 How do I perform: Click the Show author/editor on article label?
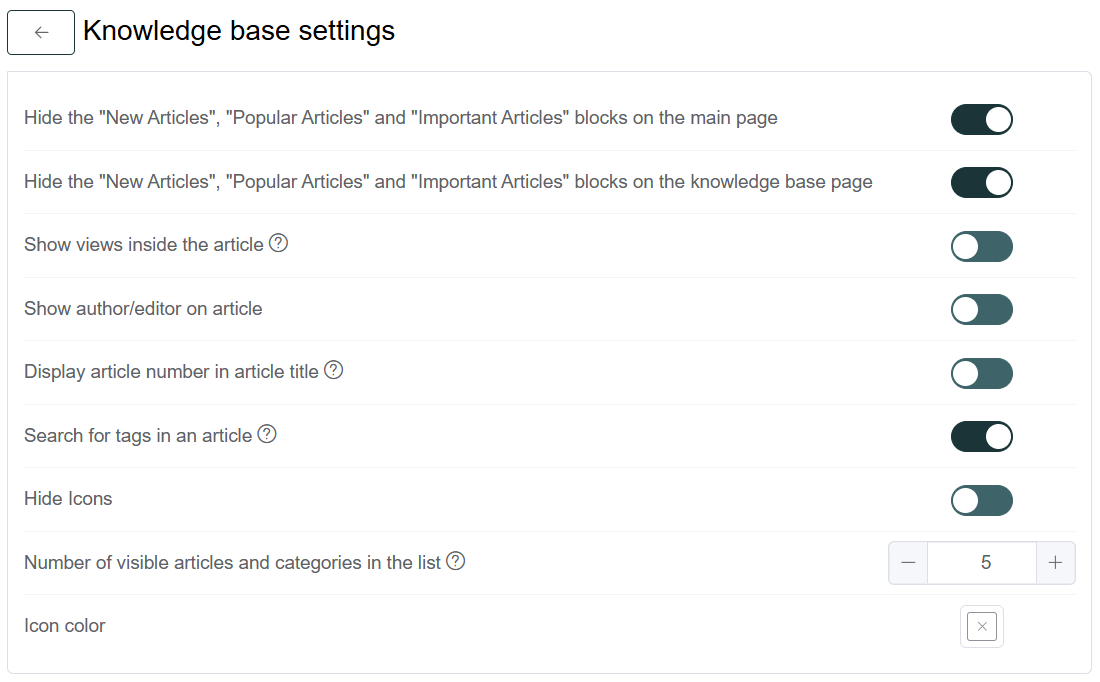coord(143,309)
